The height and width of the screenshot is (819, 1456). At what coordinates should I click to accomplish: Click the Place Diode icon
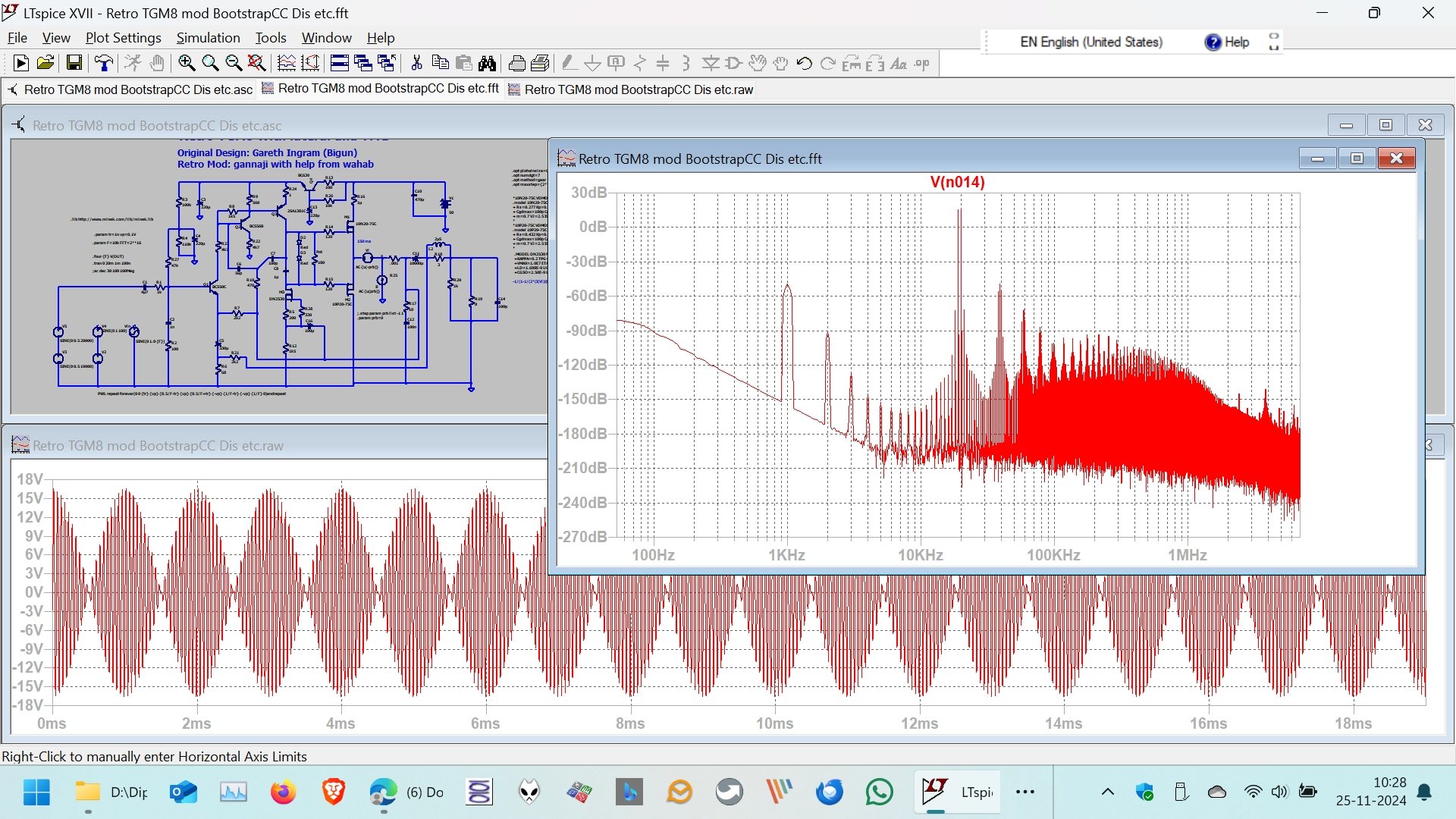pos(711,64)
